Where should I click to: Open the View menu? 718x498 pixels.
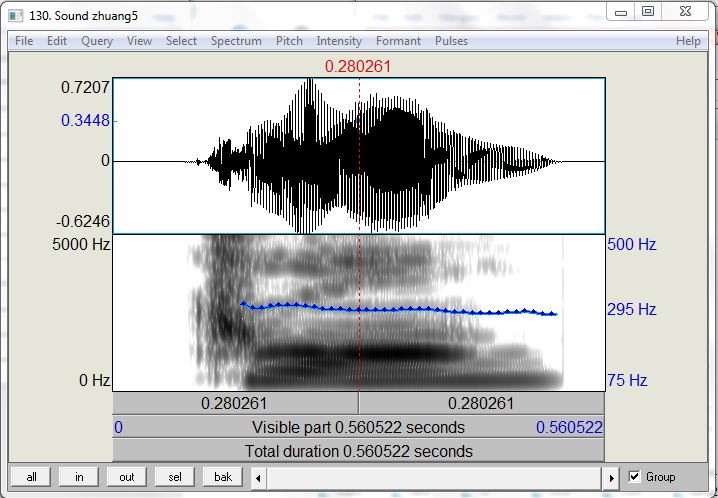click(139, 41)
